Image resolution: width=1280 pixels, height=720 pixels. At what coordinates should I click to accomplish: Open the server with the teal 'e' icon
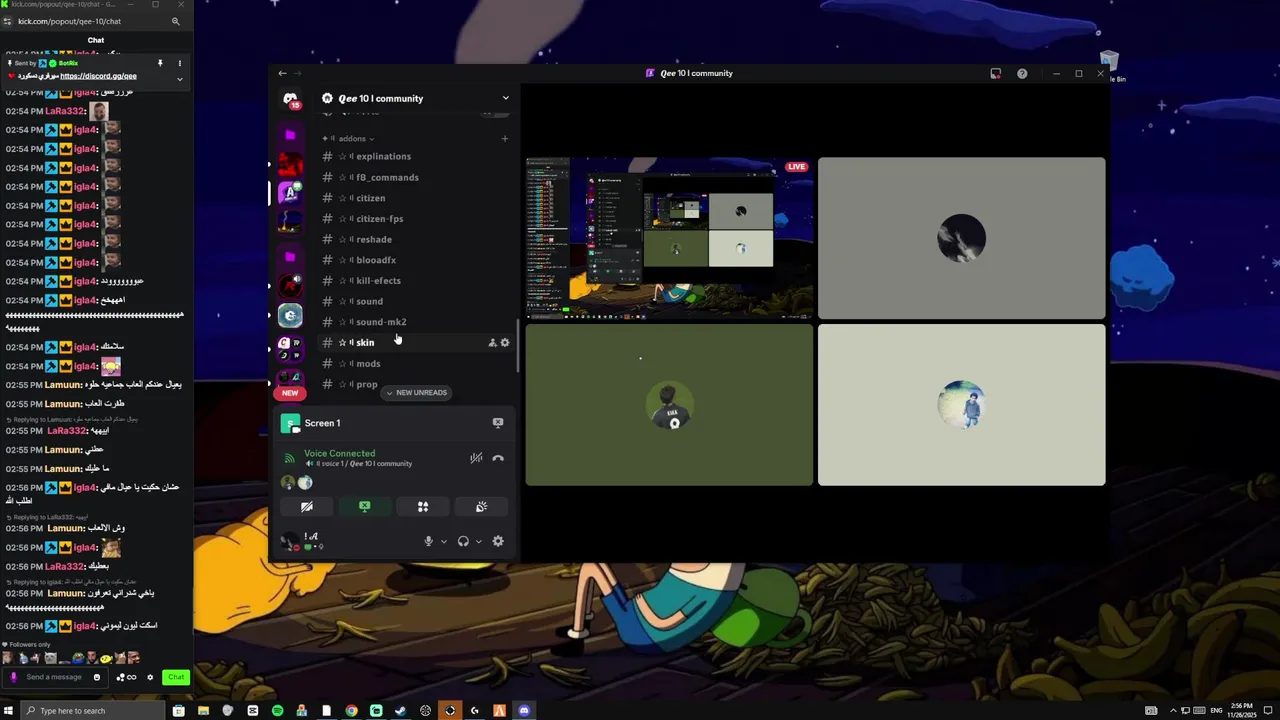(x=290, y=316)
